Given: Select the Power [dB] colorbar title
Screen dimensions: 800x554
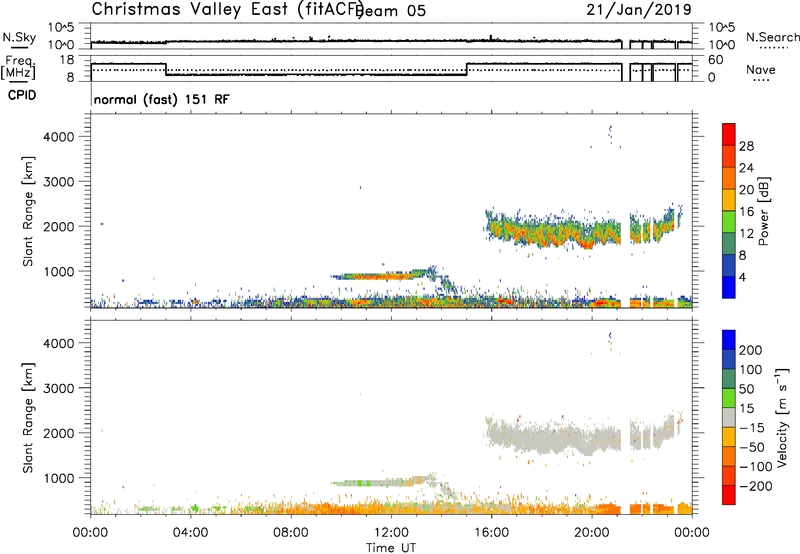Looking at the screenshot, I should click(x=763, y=212).
